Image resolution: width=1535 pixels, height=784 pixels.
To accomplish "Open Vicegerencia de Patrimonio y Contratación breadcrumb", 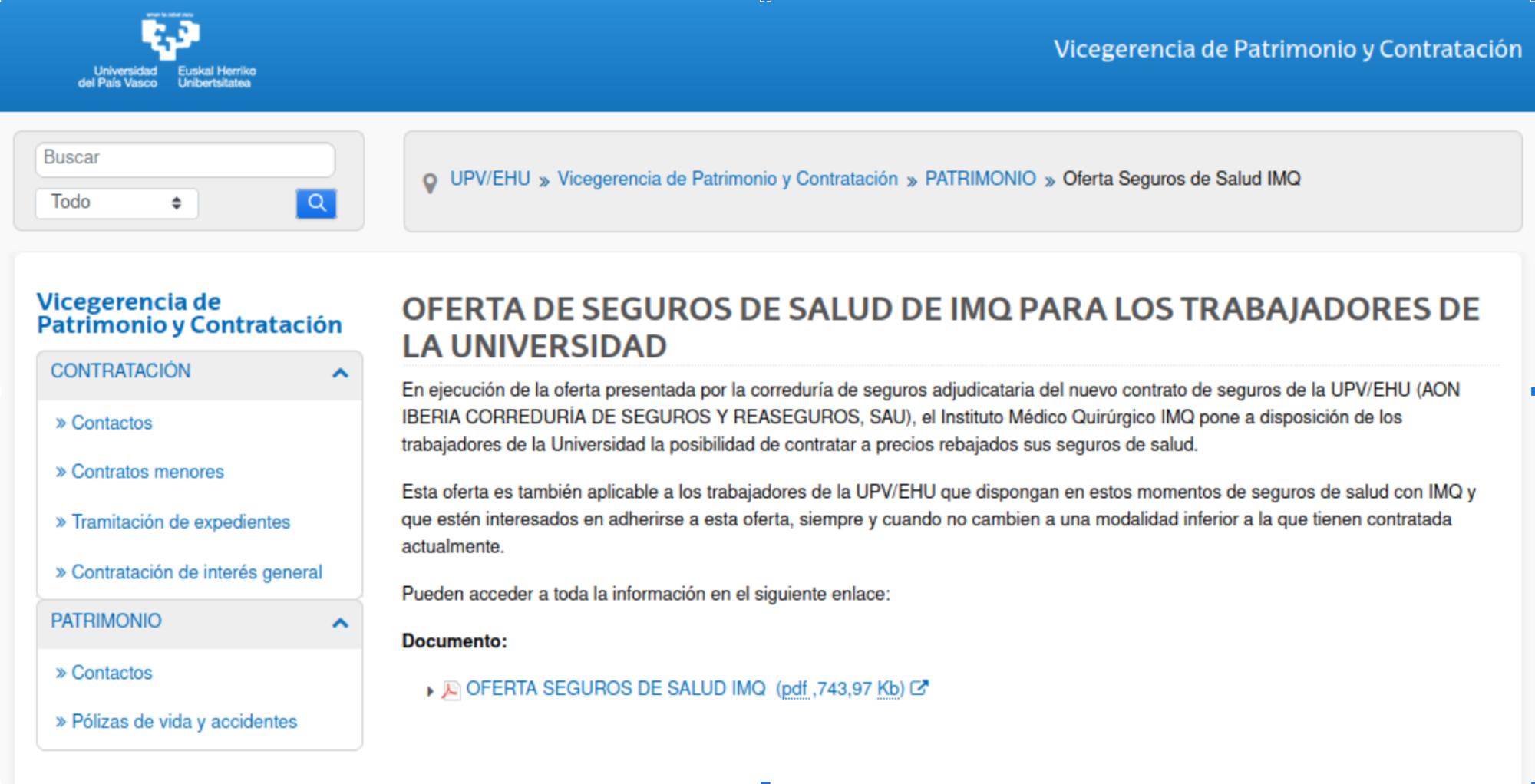I will coord(728,178).
